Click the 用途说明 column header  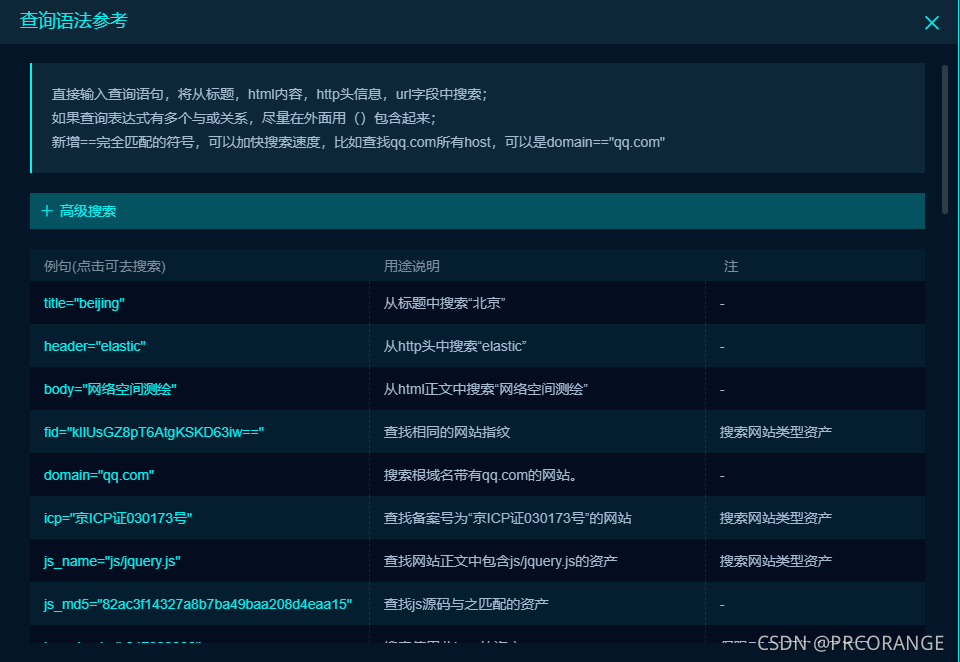(x=410, y=266)
